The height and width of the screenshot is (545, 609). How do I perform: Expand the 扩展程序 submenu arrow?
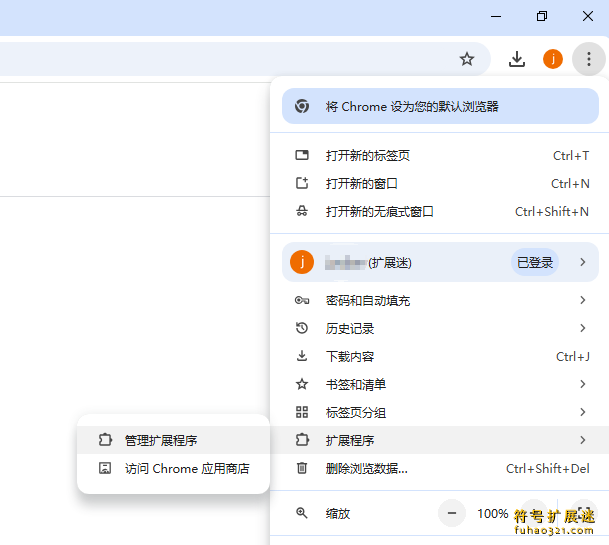tap(582, 440)
